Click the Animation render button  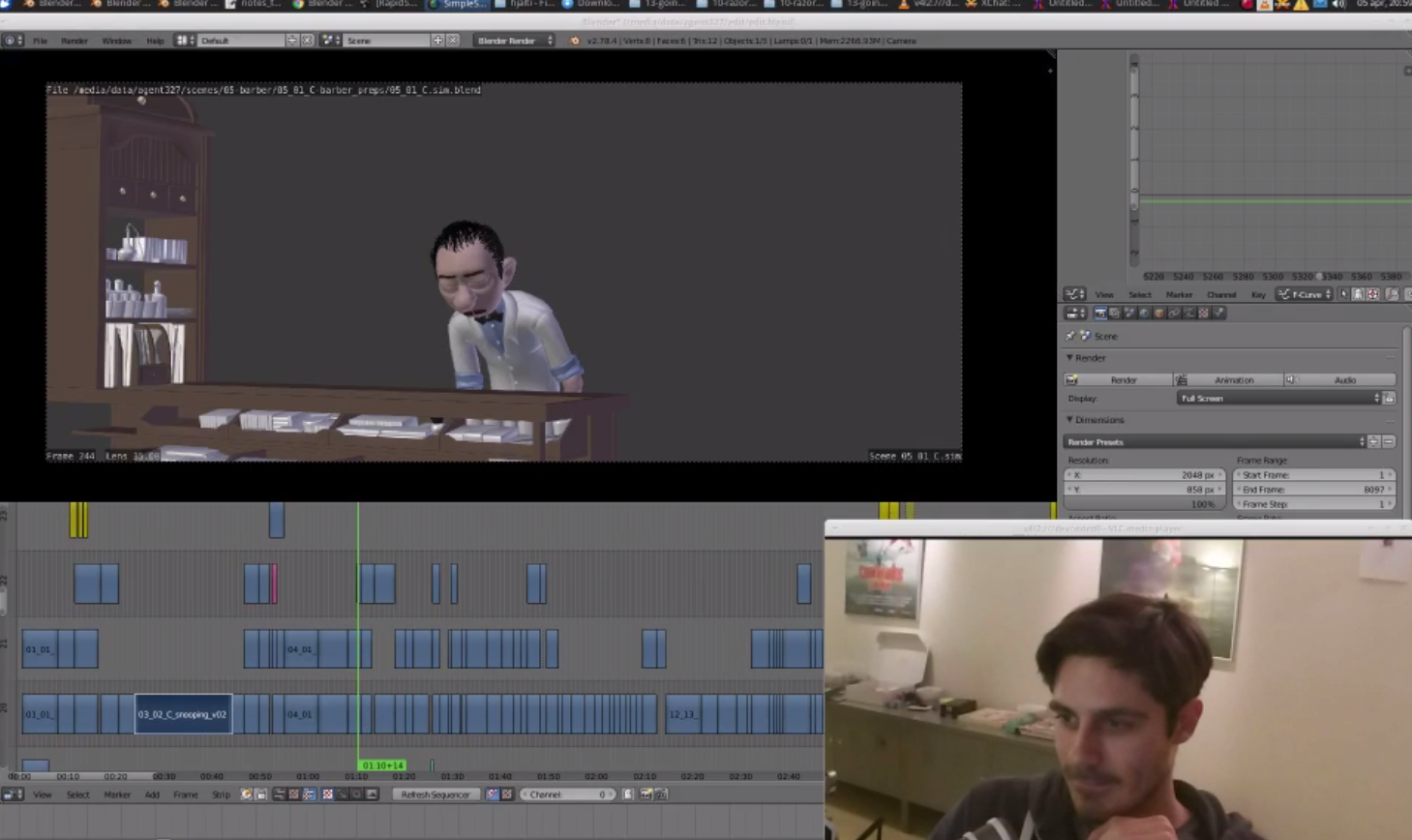coord(1233,380)
